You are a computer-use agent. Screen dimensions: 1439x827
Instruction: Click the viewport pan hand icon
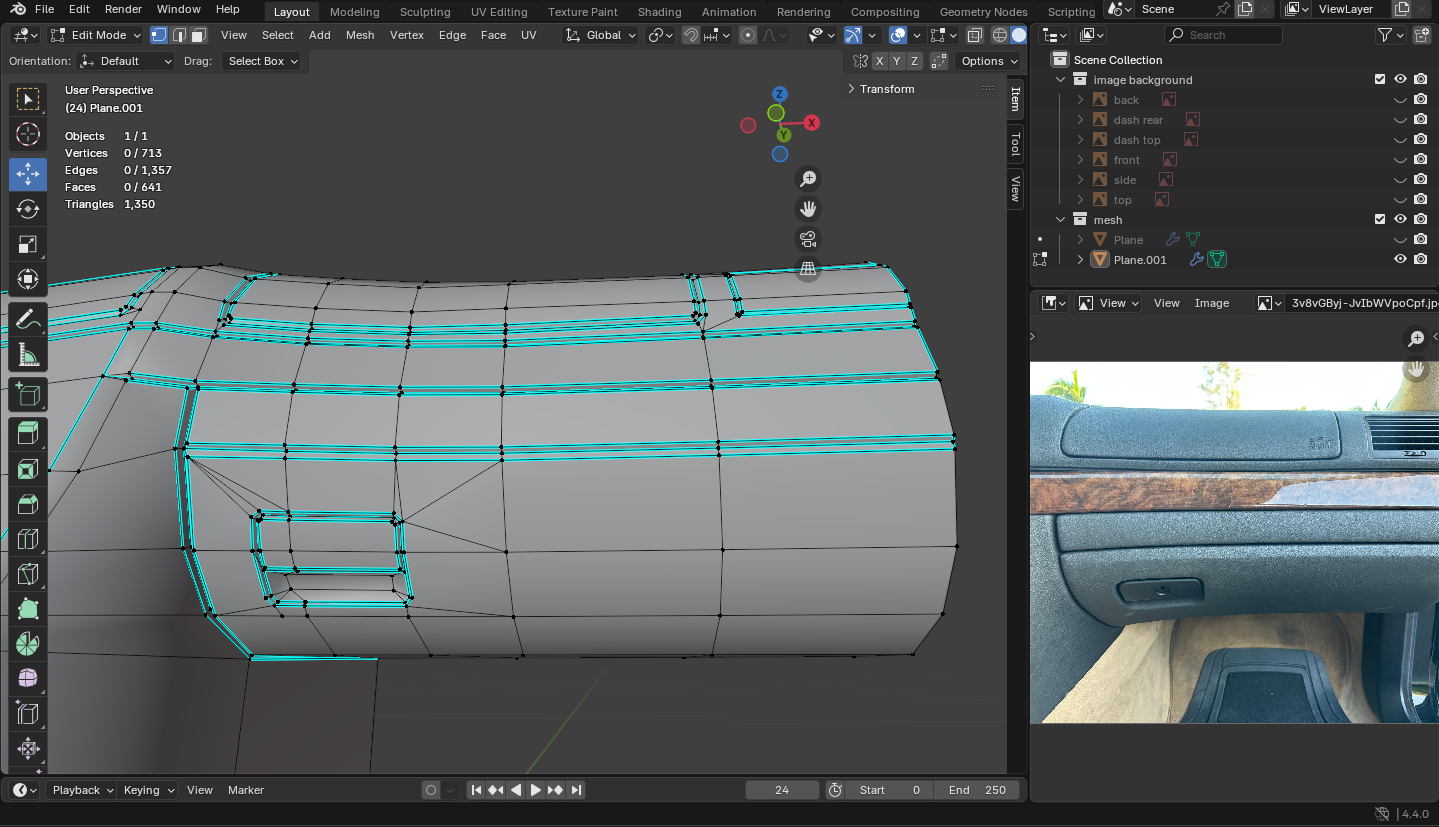[x=808, y=209]
